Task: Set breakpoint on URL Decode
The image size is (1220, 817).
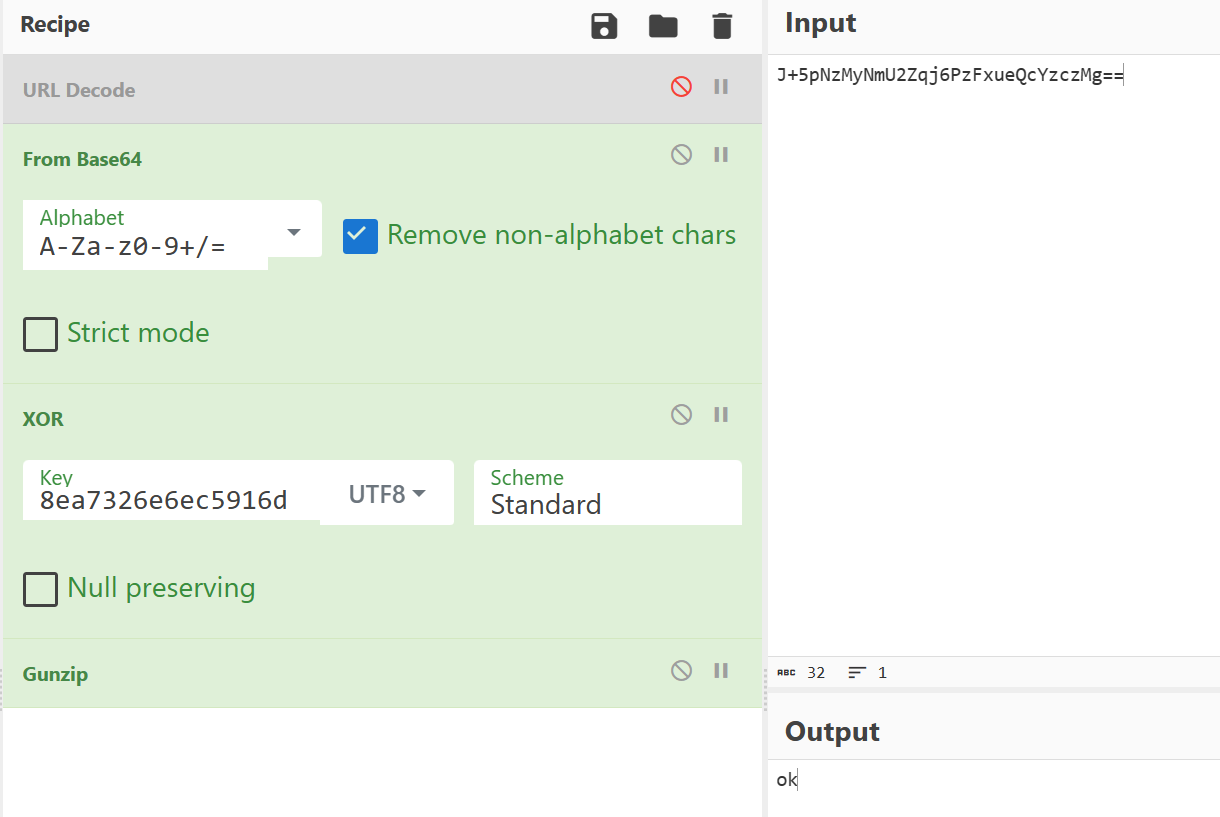Action: 721,87
